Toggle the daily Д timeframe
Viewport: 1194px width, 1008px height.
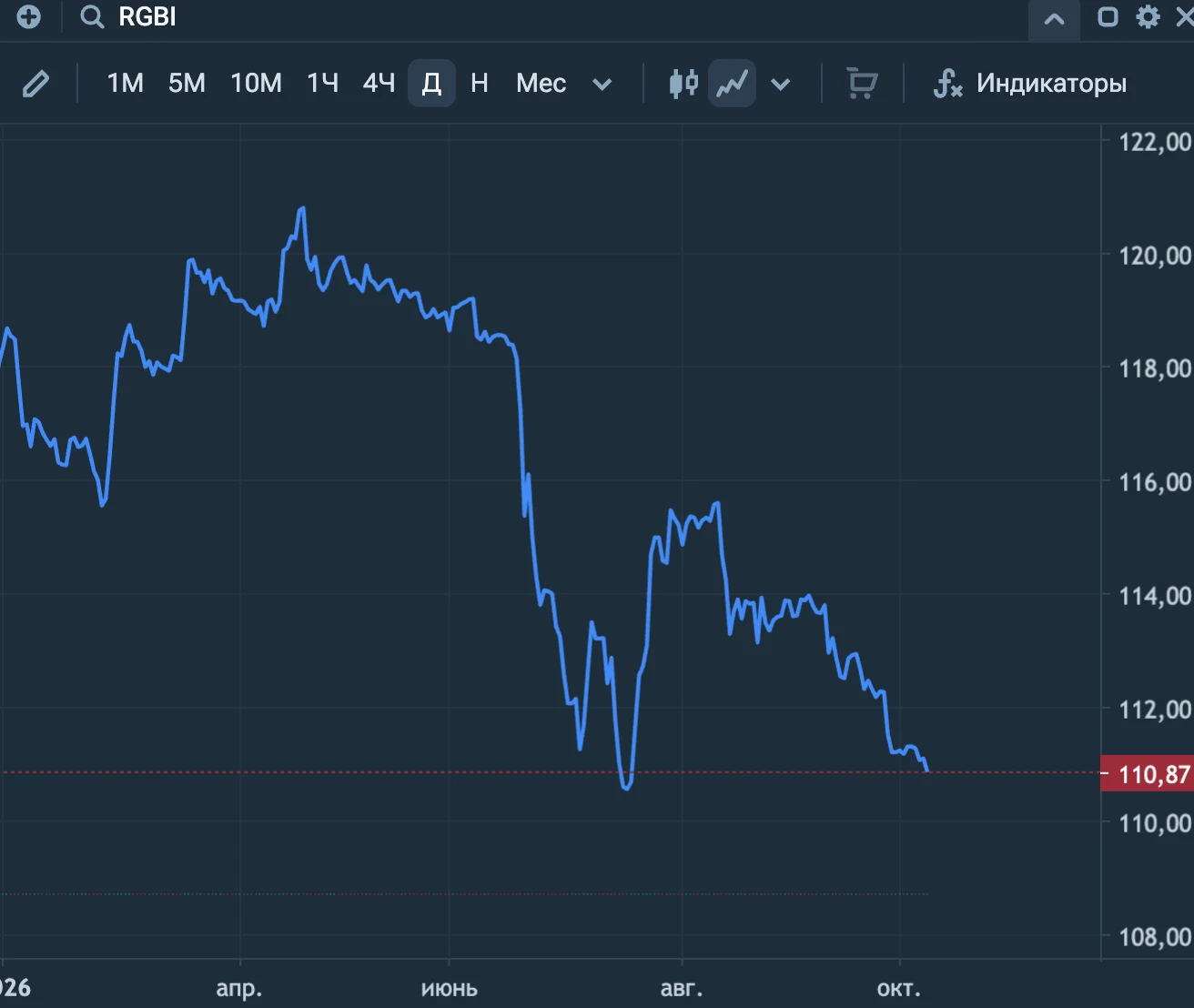(431, 84)
